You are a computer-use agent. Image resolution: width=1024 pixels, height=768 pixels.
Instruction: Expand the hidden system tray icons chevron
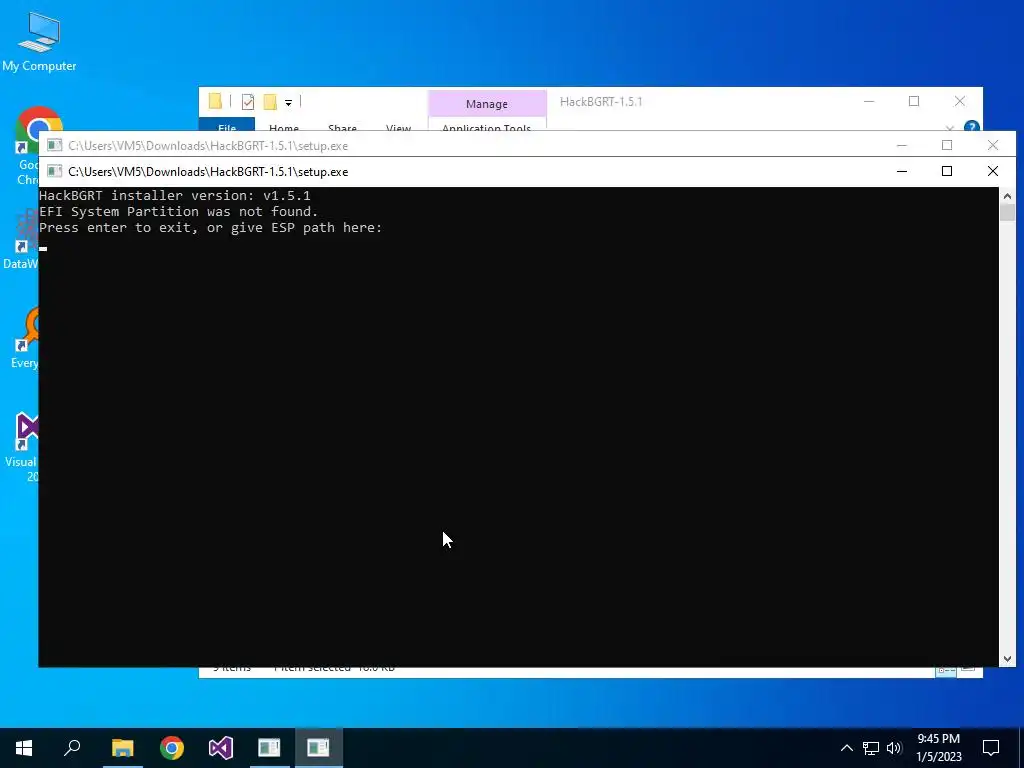tap(846, 748)
